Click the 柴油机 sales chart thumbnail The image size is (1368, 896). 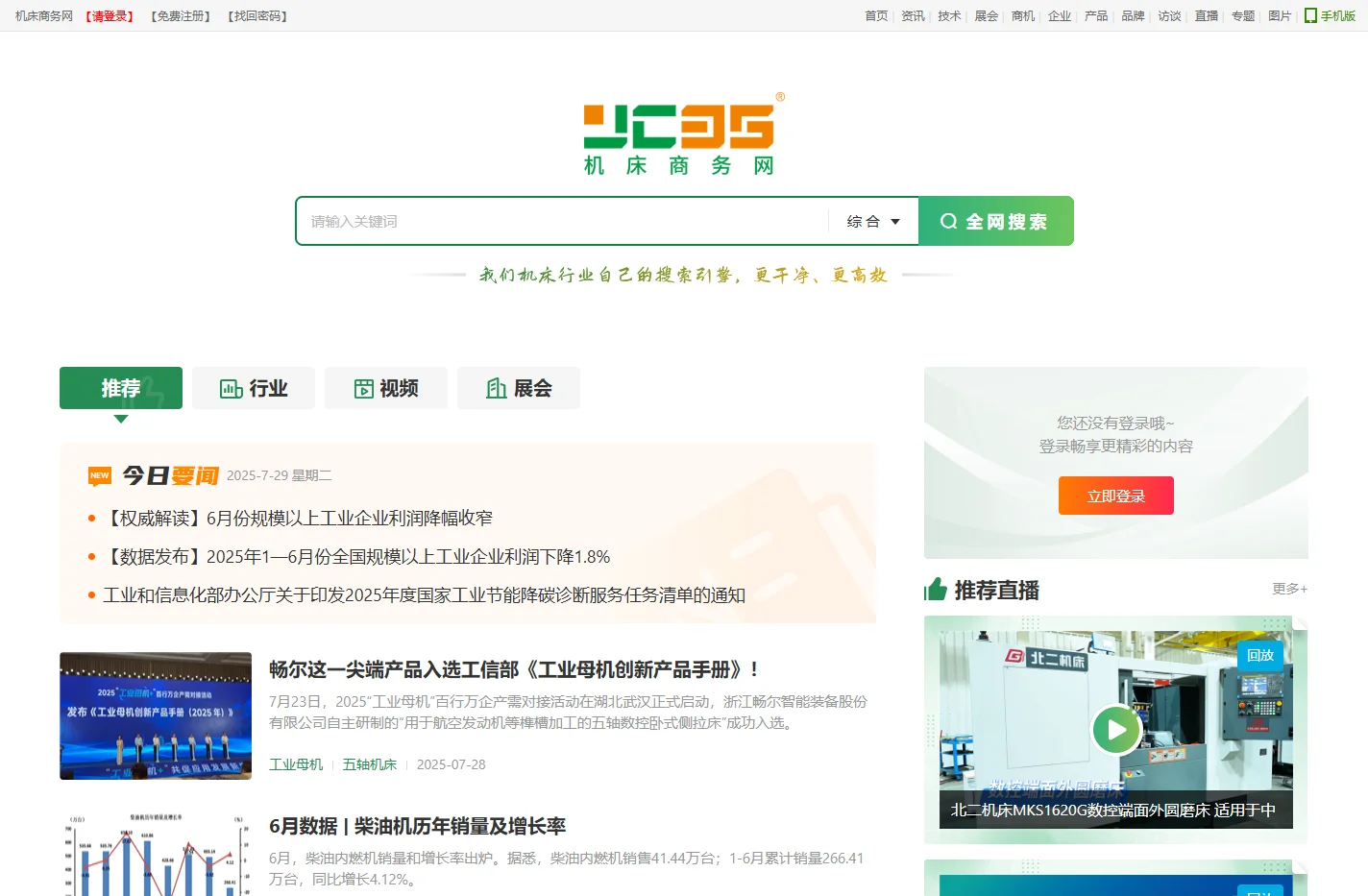click(156, 853)
